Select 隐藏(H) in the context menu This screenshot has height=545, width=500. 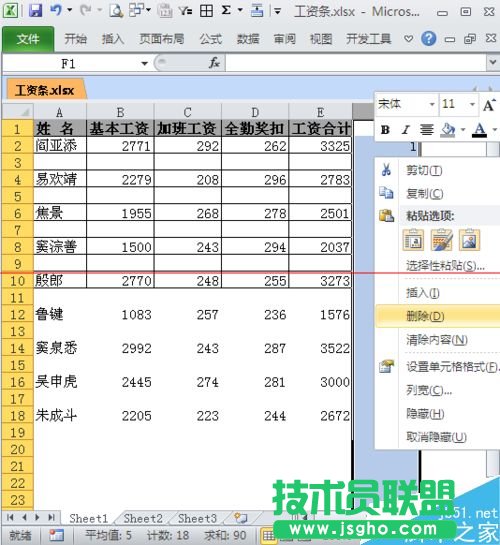425,414
